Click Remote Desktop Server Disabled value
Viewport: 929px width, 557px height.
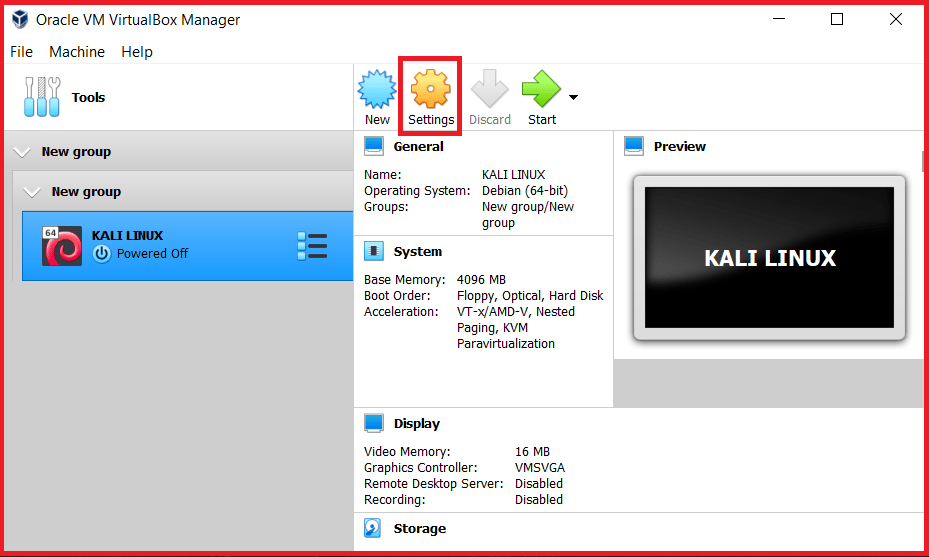coord(539,484)
